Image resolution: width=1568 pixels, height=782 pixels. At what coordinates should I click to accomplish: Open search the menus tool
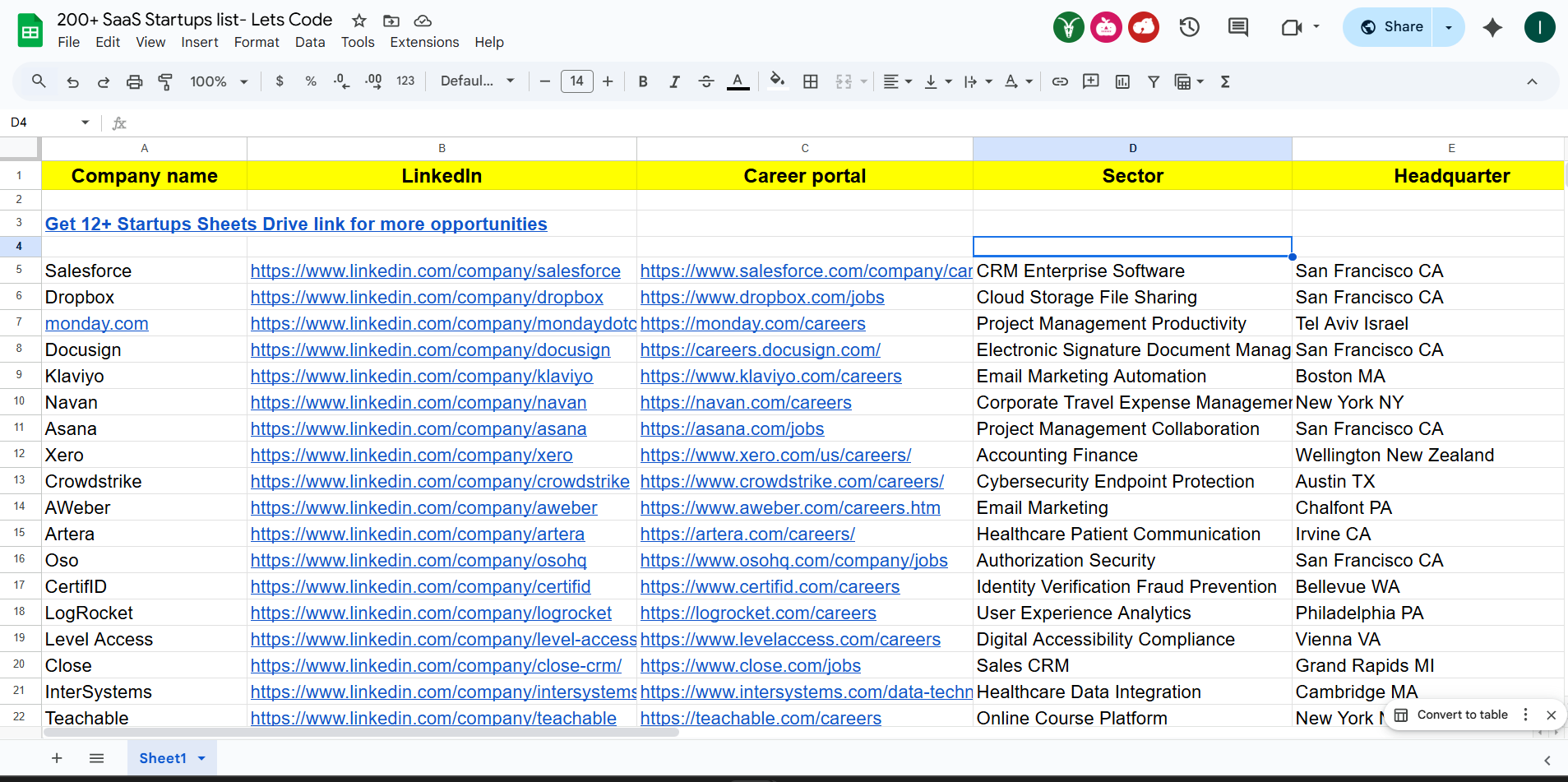click(39, 81)
